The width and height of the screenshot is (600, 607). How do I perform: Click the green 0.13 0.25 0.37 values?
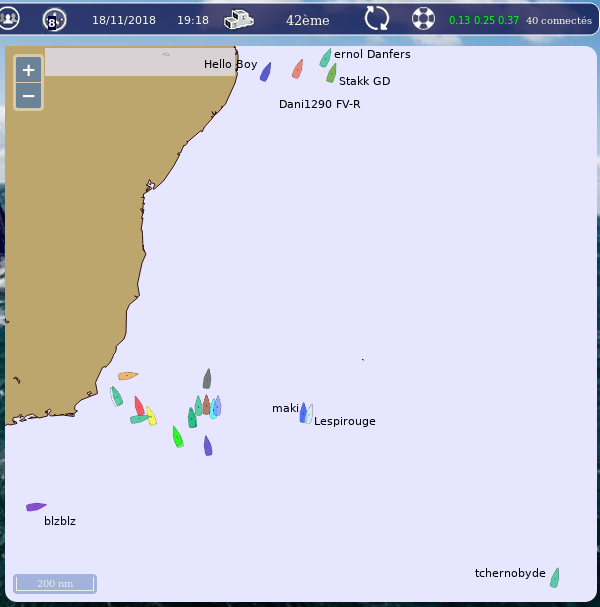click(x=483, y=20)
